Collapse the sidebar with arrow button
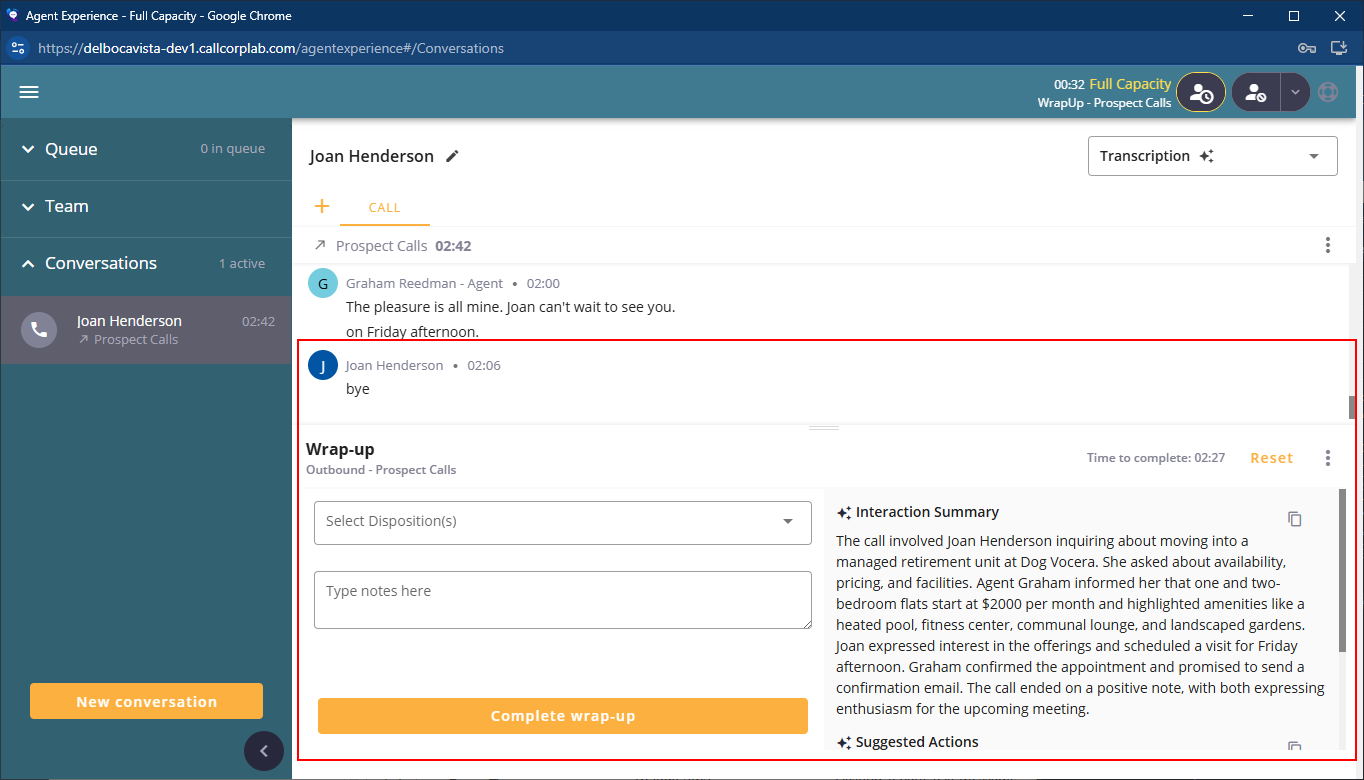Screen dimensions: 1364x780 [x=264, y=751]
